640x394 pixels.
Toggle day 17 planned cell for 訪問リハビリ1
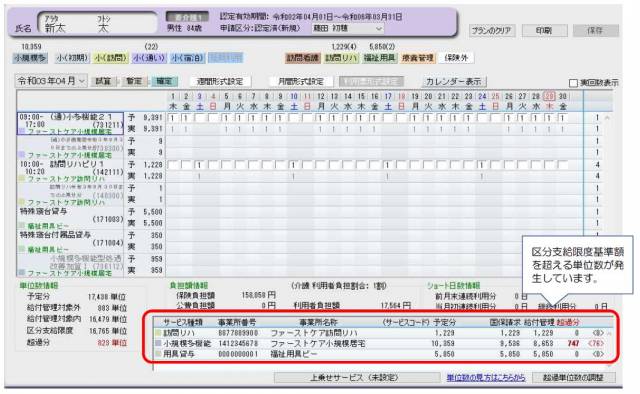pyautogui.click(x=388, y=165)
